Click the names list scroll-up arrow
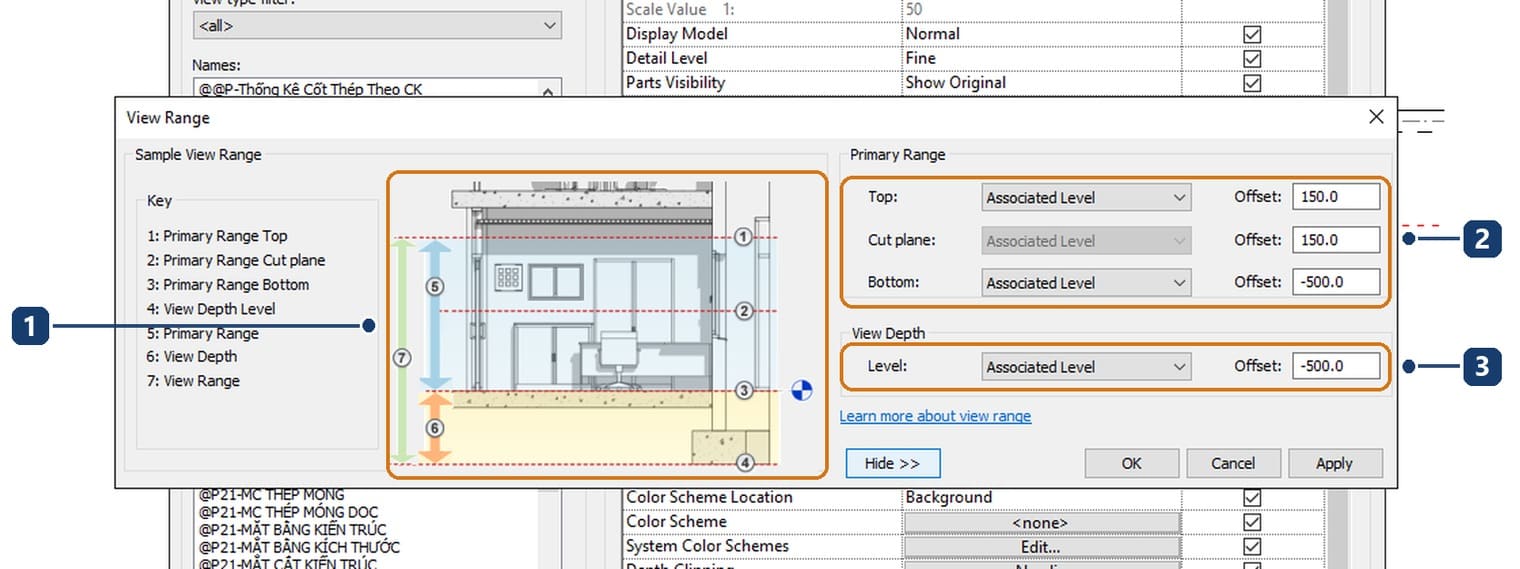Screen dimensions: 1520x569 pos(548,91)
